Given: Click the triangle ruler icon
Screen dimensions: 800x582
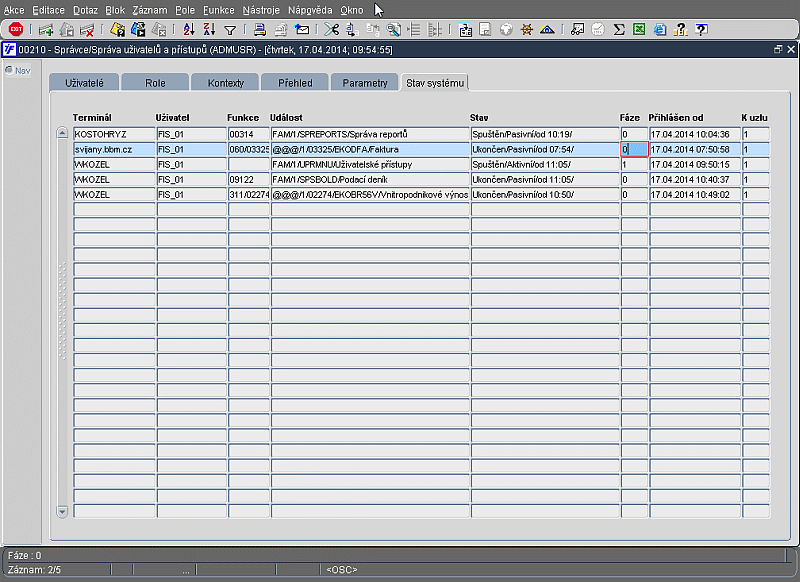Looking at the screenshot, I should pyautogui.click(x=547, y=30).
